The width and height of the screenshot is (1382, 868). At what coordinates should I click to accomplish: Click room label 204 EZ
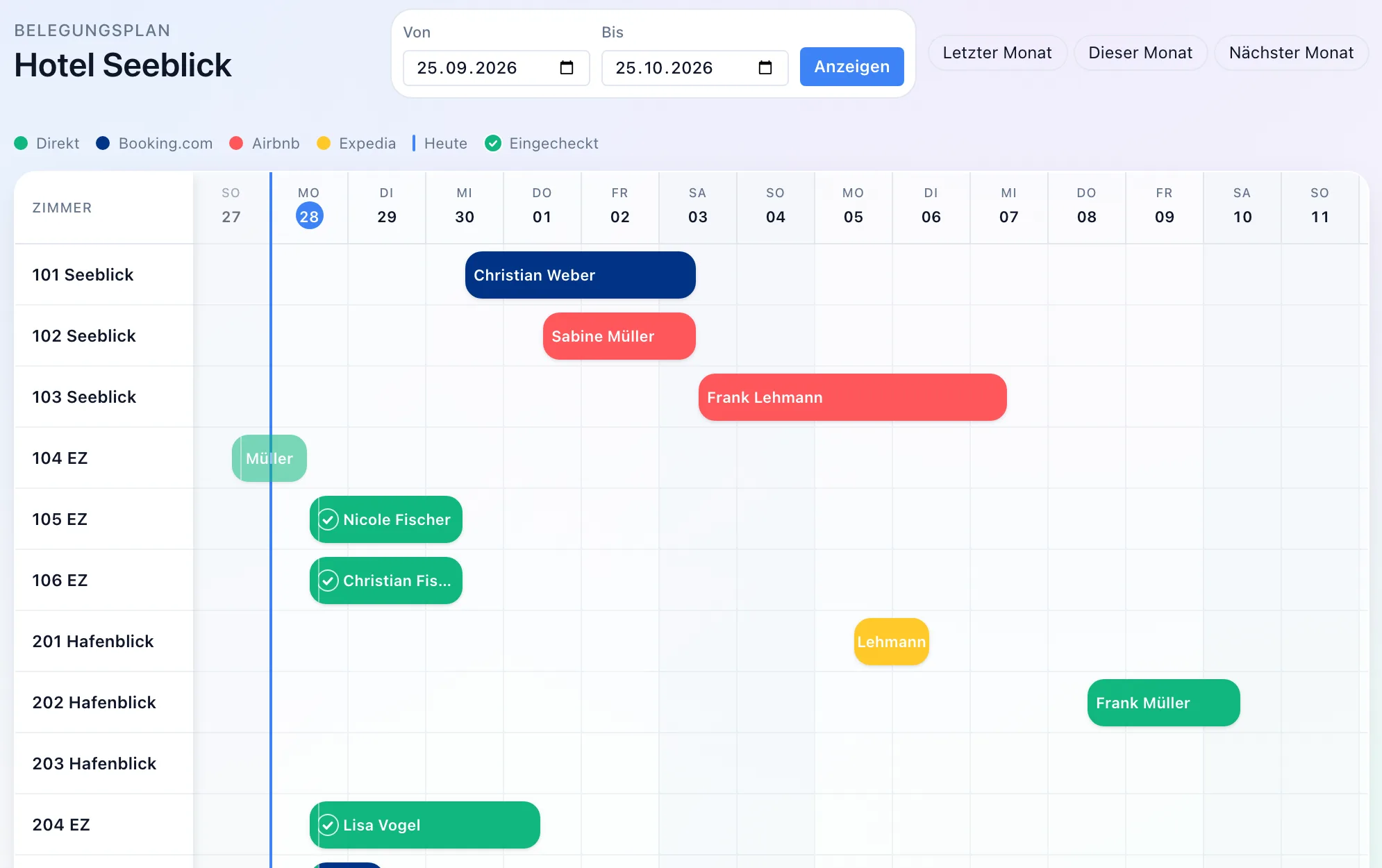[x=61, y=825]
